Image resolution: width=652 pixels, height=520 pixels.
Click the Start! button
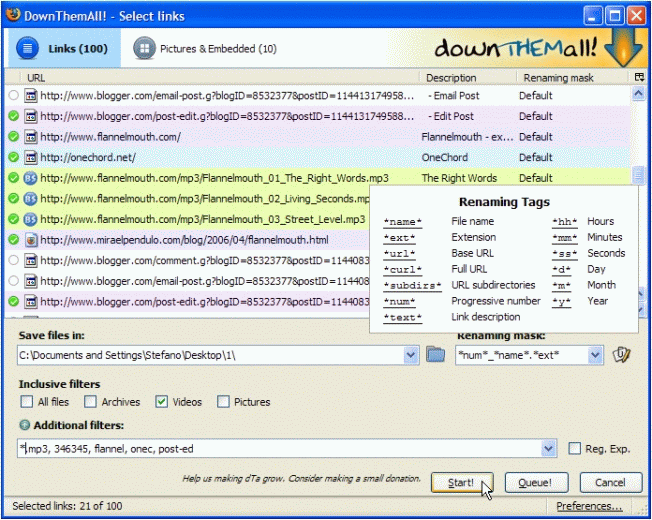click(462, 482)
